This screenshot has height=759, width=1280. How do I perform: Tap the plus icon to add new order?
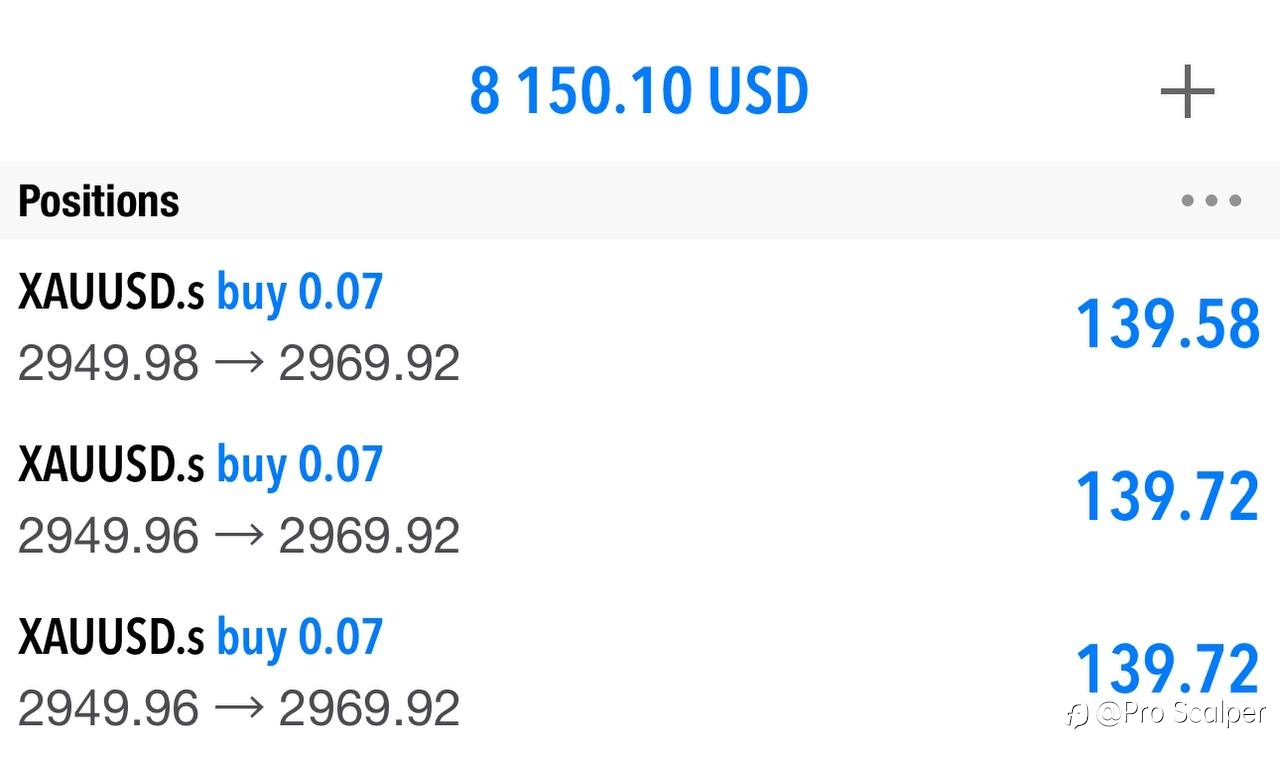pyautogui.click(x=1187, y=92)
